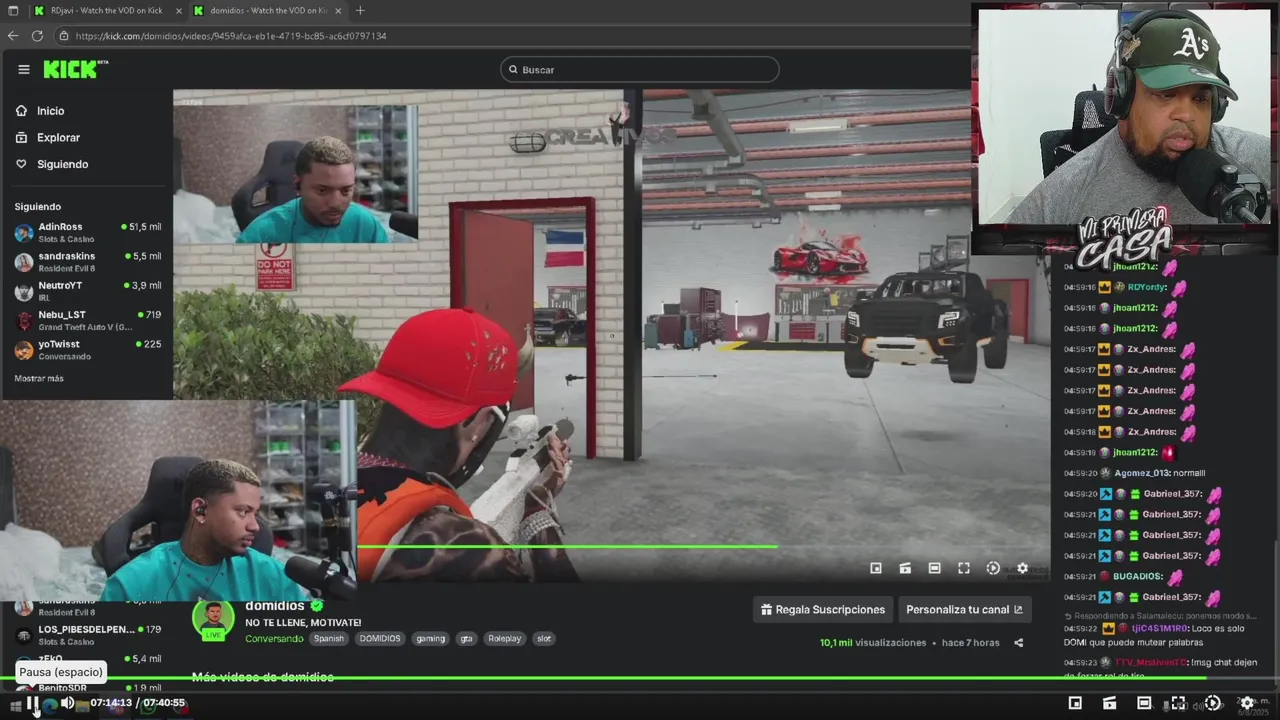Click the Conversando category link
The width and height of the screenshot is (1280, 720).
pyautogui.click(x=274, y=638)
